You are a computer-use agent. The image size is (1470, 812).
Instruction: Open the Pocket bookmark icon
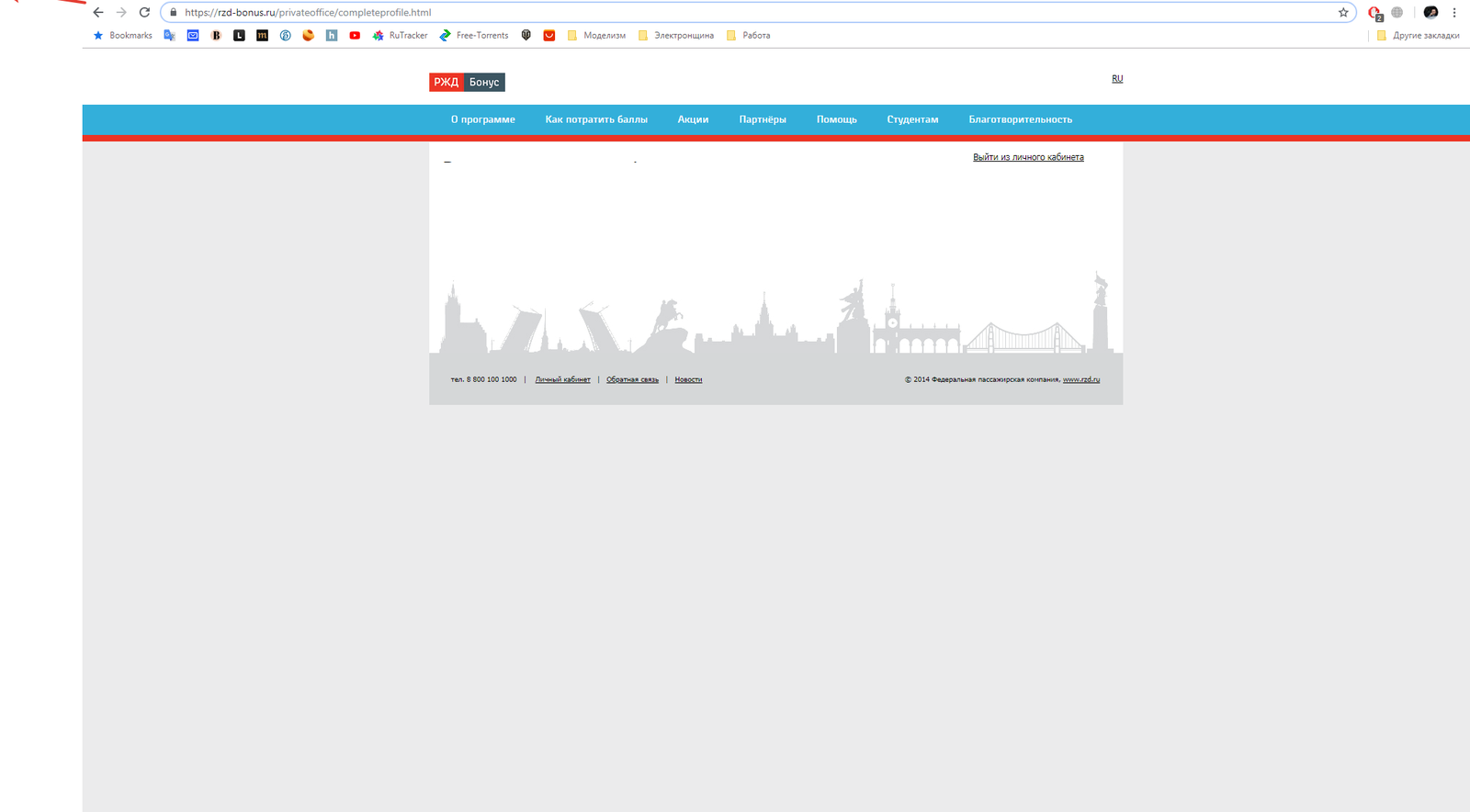coord(549,36)
